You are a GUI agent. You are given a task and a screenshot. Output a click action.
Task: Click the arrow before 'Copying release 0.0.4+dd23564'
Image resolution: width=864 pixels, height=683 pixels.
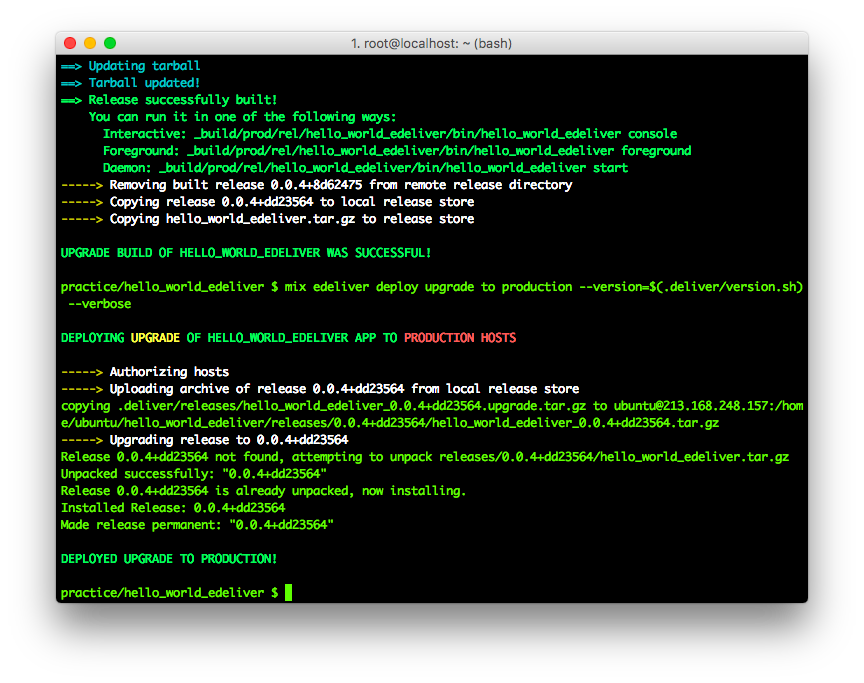(82, 201)
